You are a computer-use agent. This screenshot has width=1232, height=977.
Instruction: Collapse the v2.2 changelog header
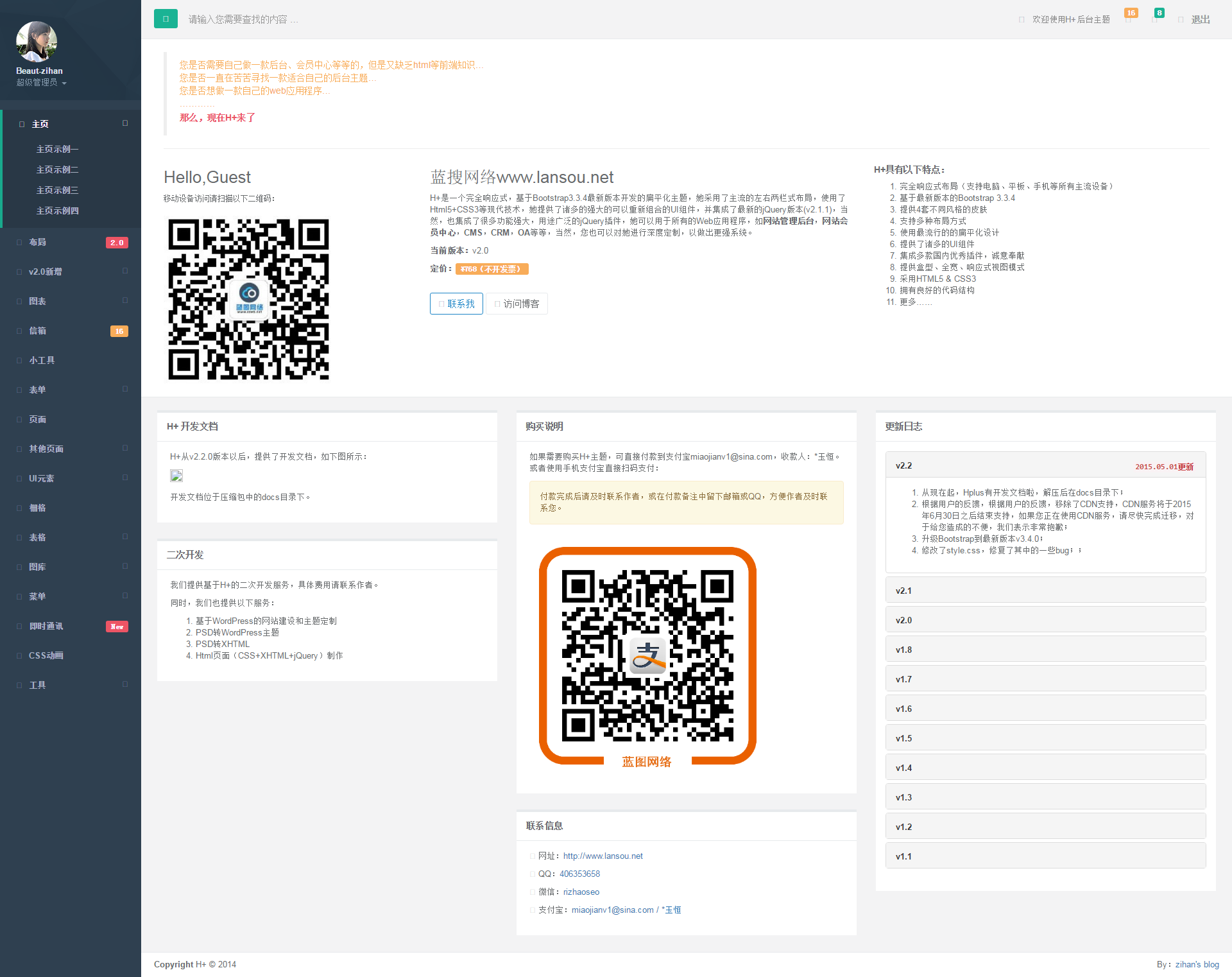click(1045, 465)
